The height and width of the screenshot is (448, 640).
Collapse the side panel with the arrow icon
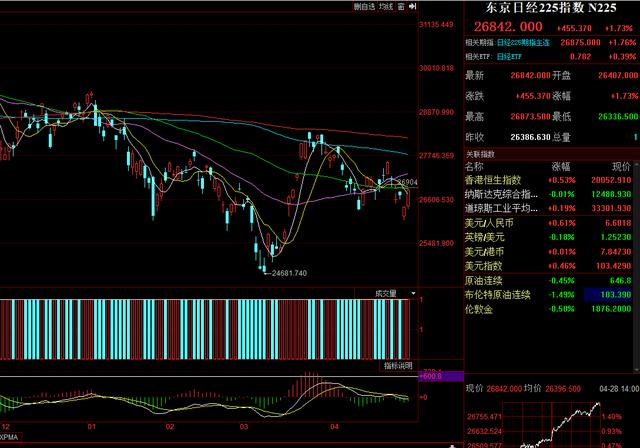coord(413,7)
